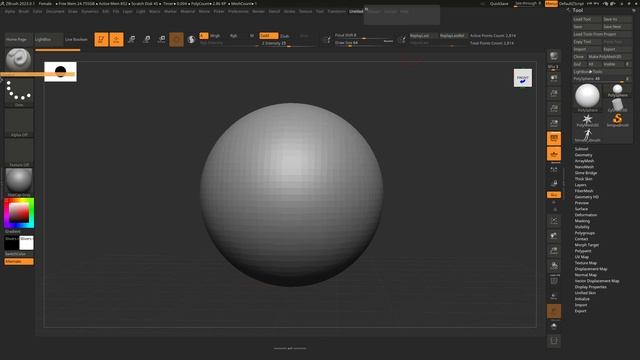Select the SimpleBrush tool icon
640x360 pixels.
coord(617,120)
